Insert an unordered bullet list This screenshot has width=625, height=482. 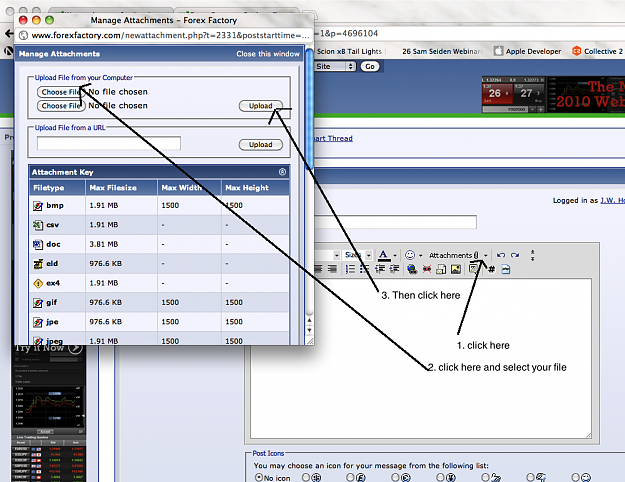[x=364, y=269]
